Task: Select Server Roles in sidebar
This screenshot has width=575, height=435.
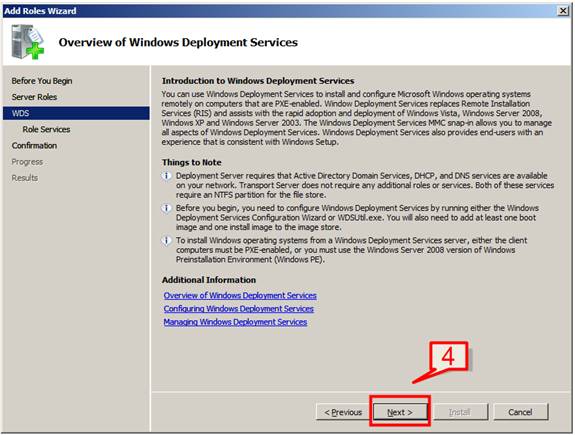Action: (x=34, y=97)
